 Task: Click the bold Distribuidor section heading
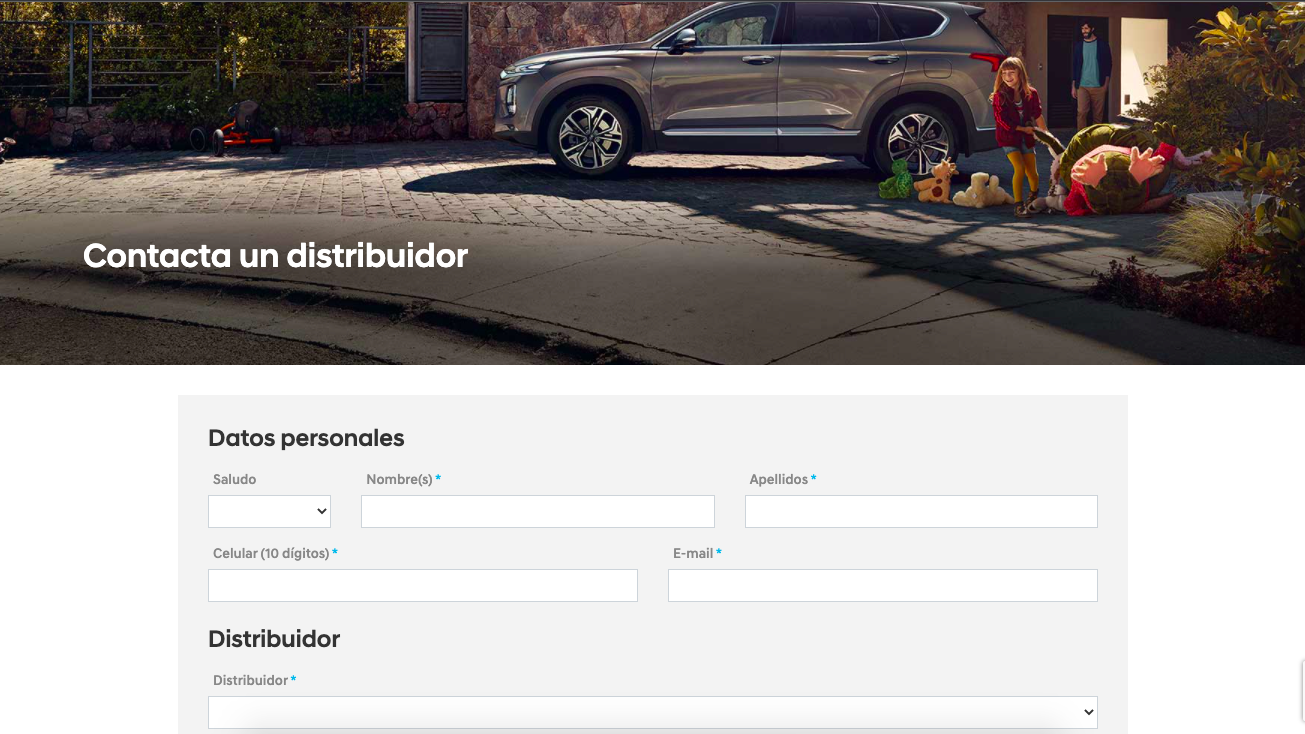point(274,638)
